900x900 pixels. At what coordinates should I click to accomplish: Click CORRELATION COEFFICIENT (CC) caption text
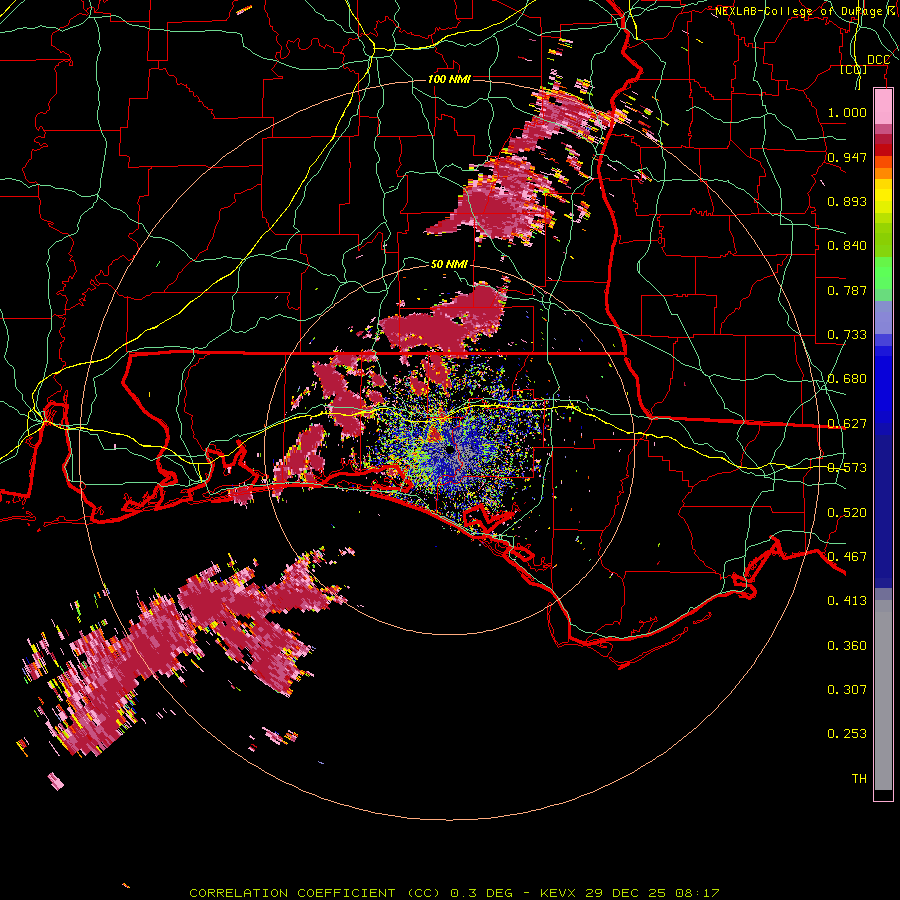pos(315,893)
